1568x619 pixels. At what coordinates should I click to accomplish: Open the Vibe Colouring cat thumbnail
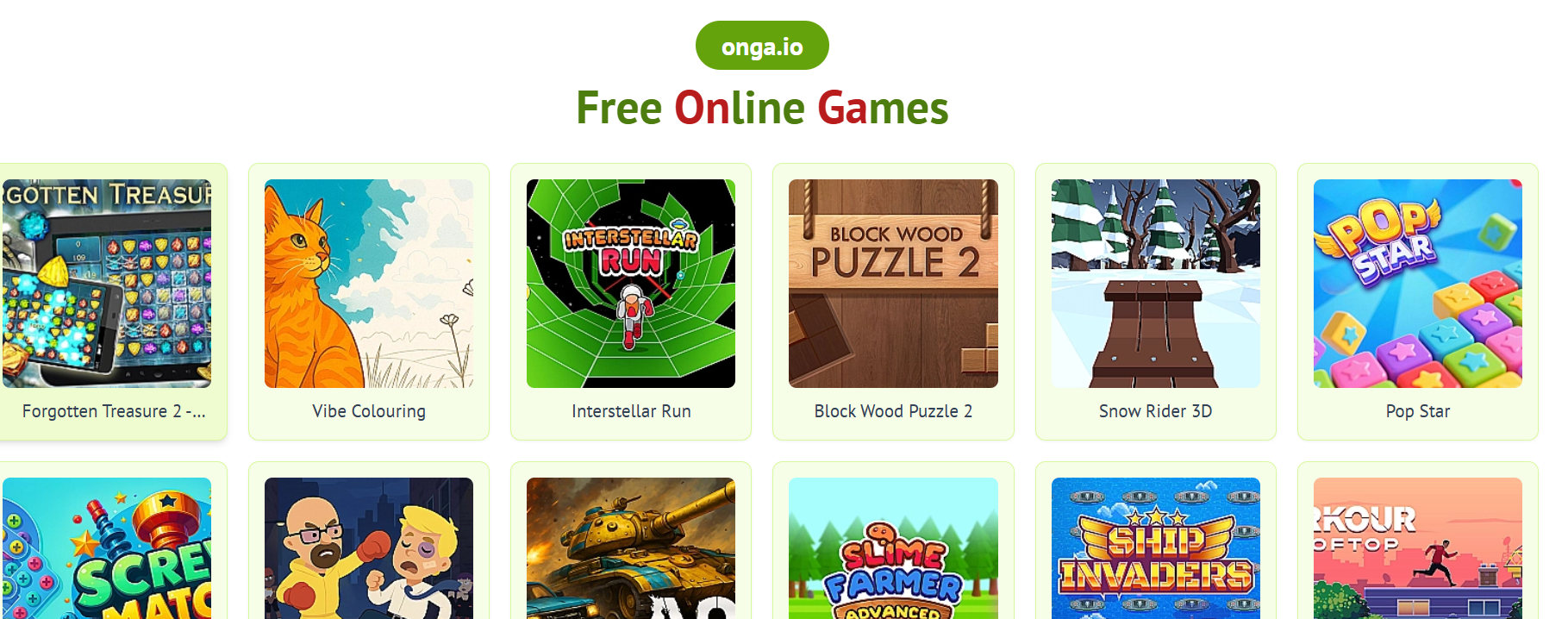[x=369, y=284]
